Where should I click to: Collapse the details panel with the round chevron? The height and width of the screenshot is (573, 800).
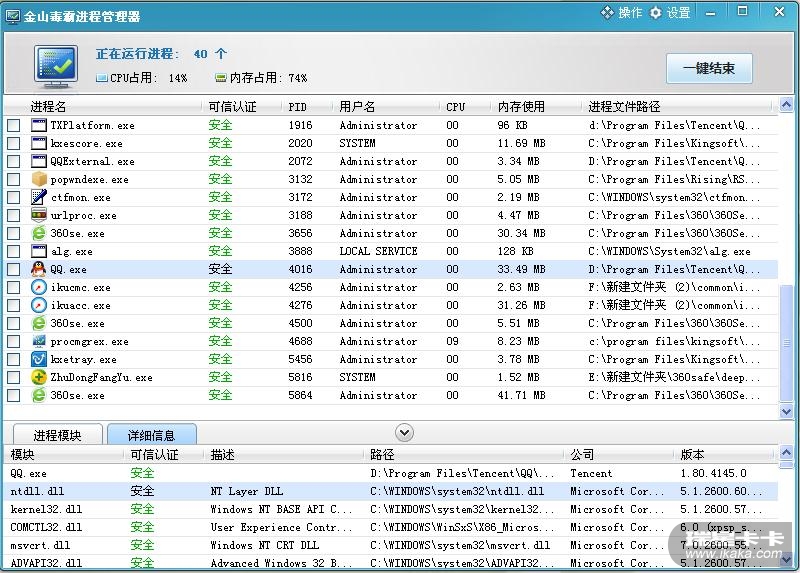404,433
